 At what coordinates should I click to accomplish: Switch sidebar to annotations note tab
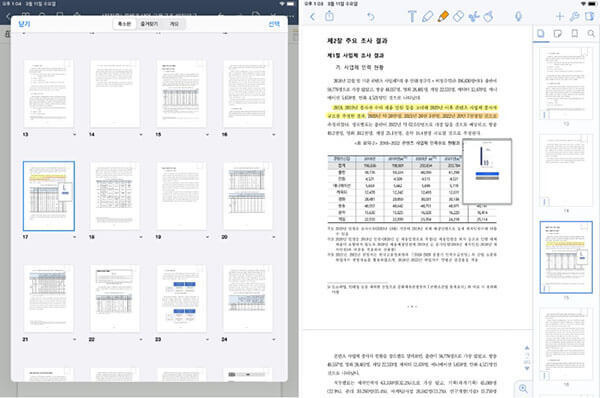tap(558, 34)
